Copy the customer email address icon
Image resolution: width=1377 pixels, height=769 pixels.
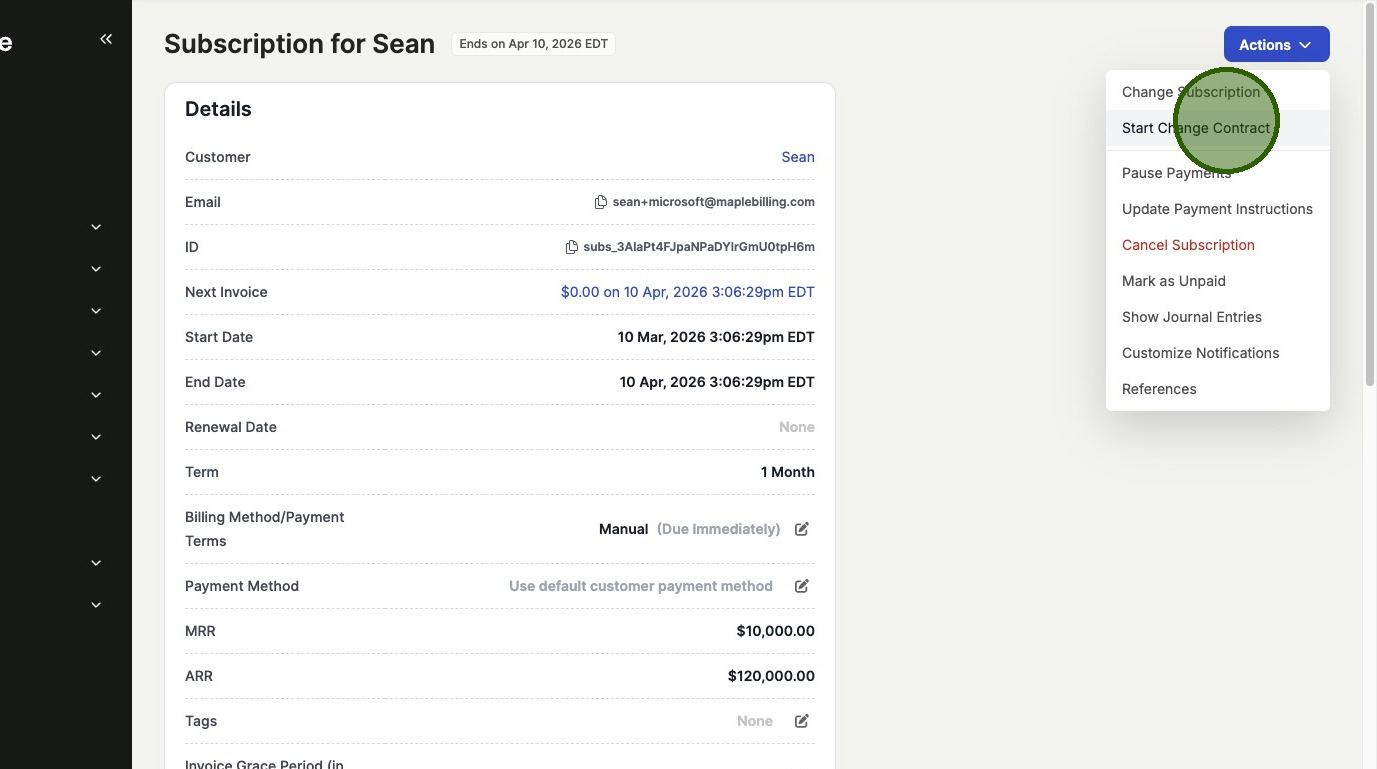(x=600, y=202)
